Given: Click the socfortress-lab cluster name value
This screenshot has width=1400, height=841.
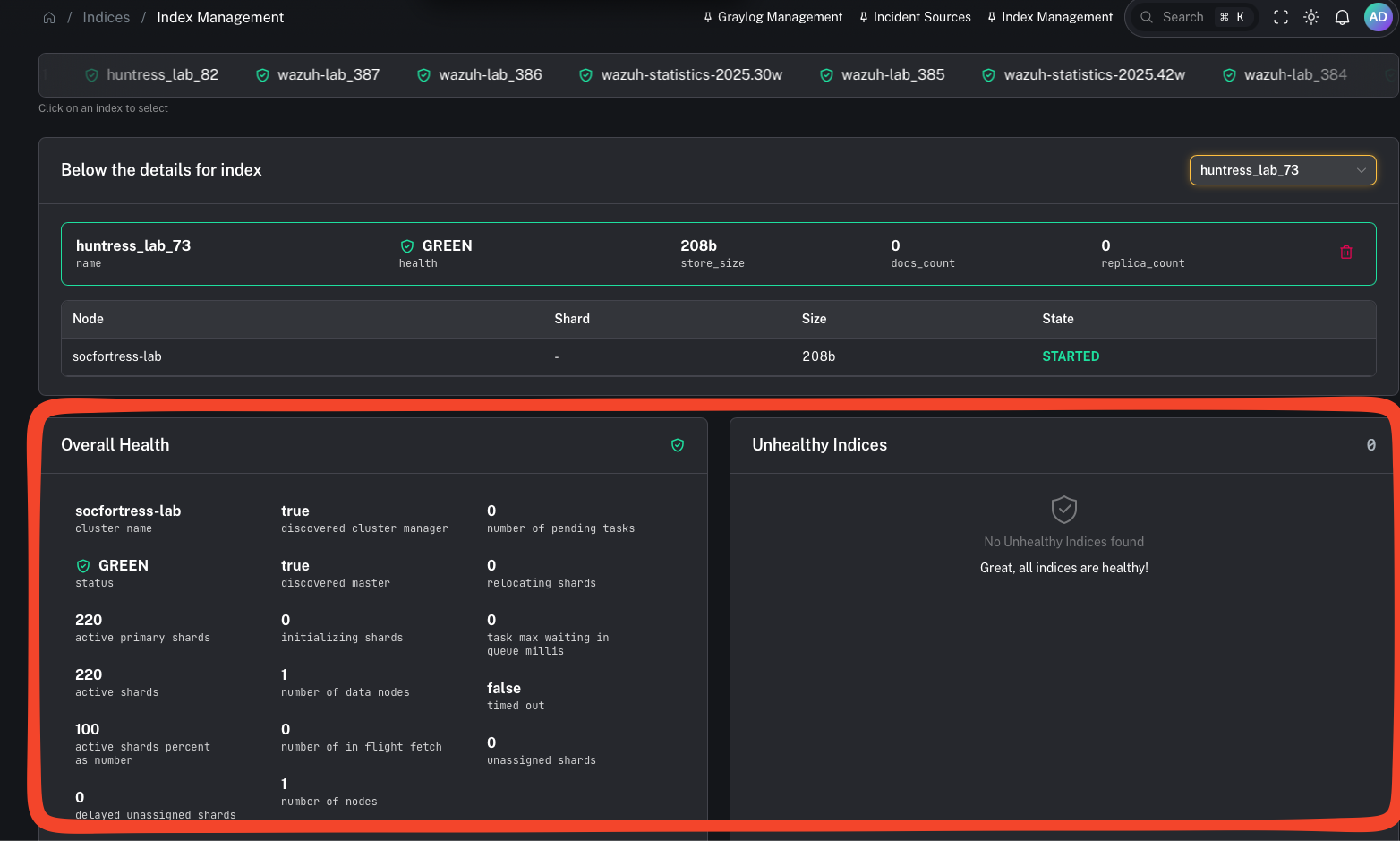Looking at the screenshot, I should (x=128, y=511).
